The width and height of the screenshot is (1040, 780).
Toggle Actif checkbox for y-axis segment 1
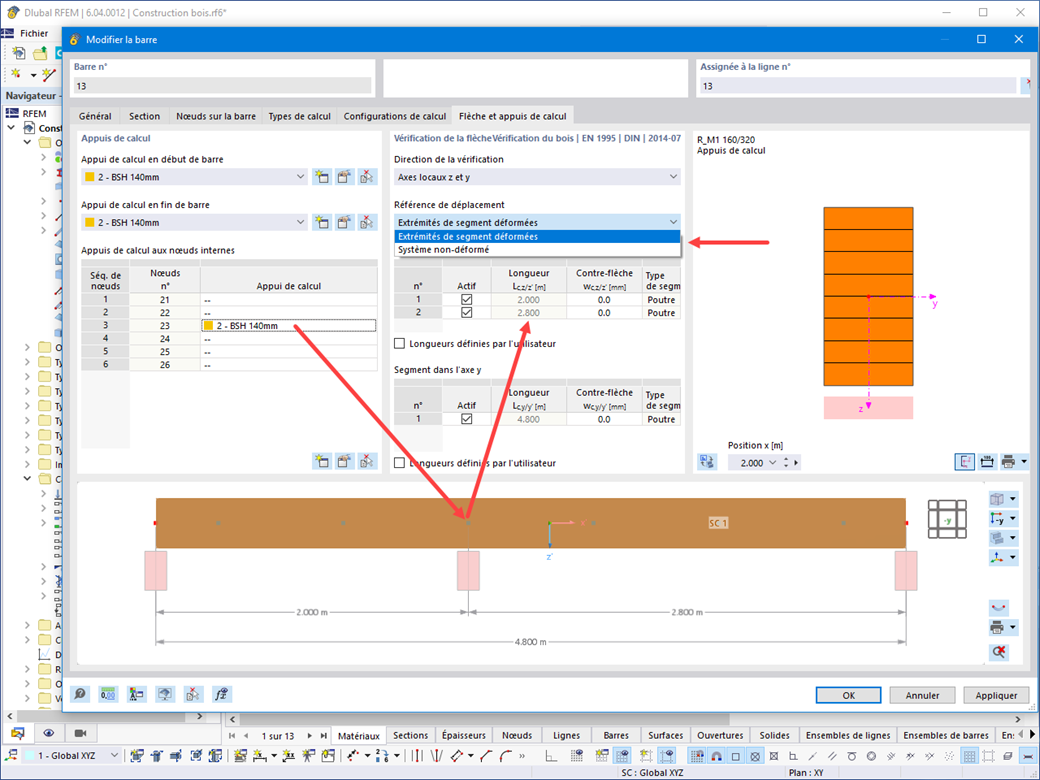(x=466, y=419)
